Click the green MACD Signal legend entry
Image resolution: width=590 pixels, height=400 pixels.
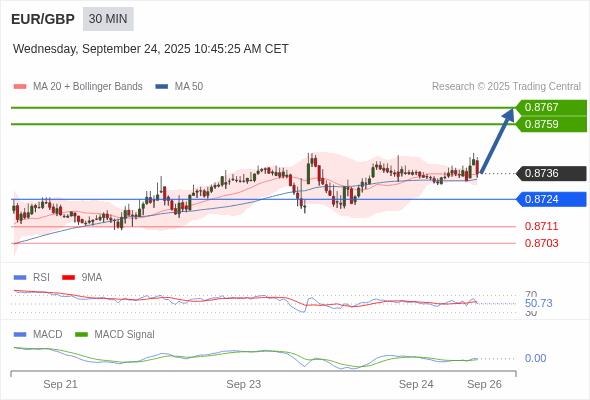tap(115, 335)
